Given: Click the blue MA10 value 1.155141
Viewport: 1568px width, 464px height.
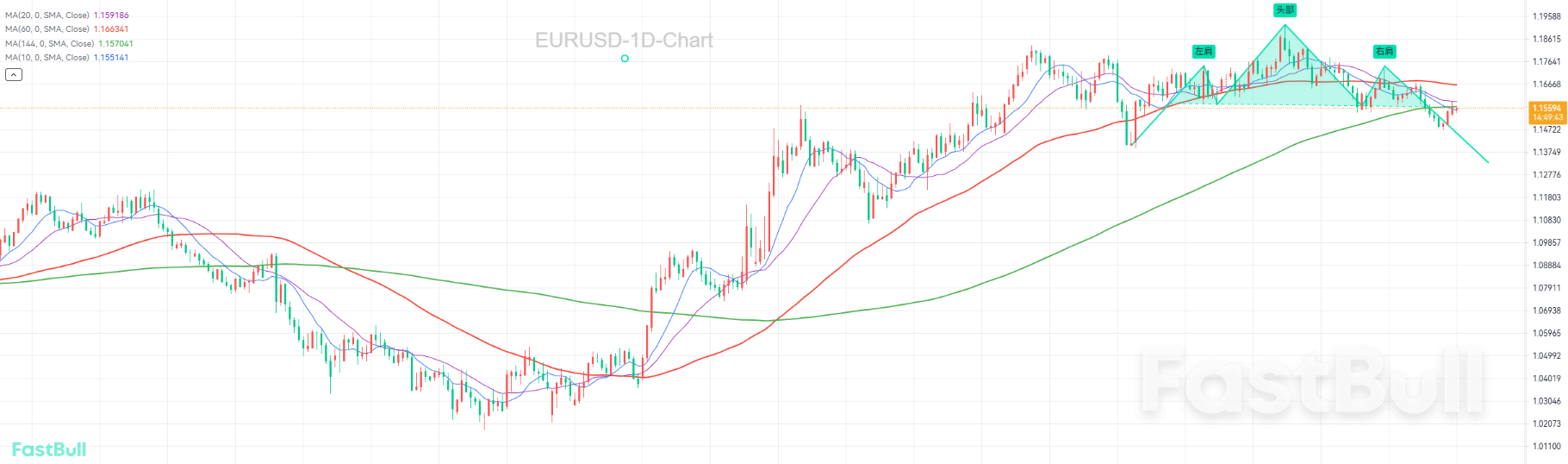Looking at the screenshot, I should (x=111, y=57).
